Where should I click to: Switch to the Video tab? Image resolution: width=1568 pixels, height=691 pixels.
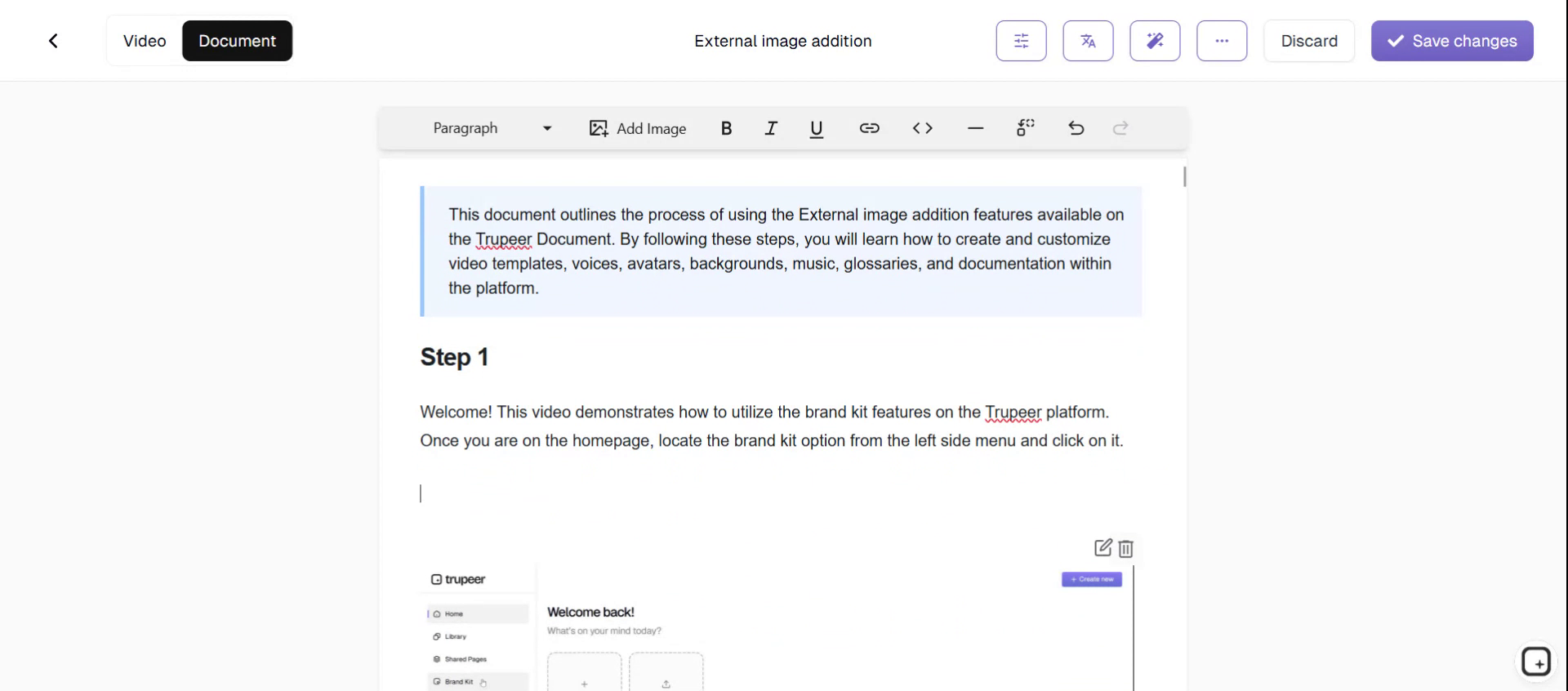145,41
